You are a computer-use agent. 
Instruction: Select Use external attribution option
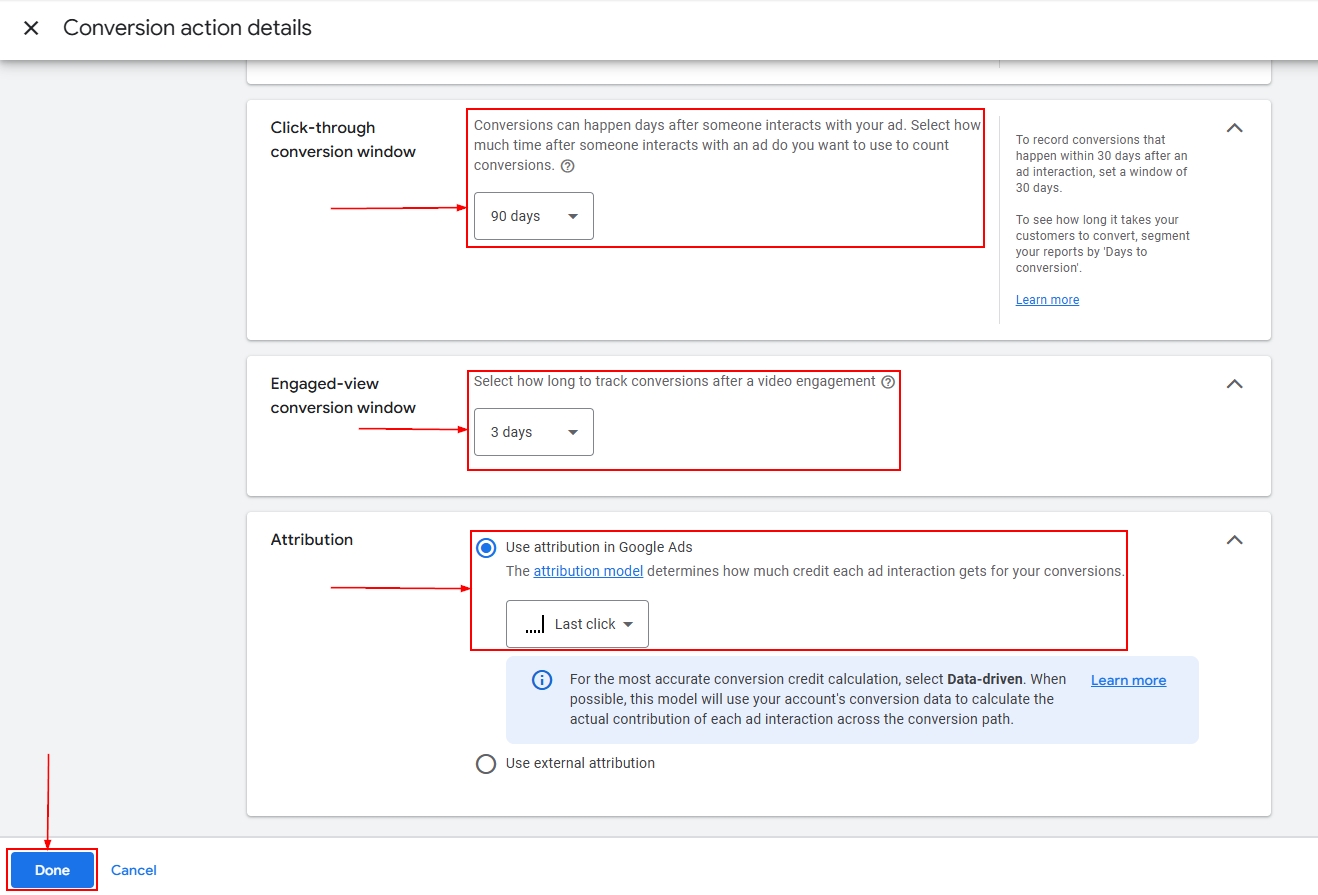(x=486, y=764)
